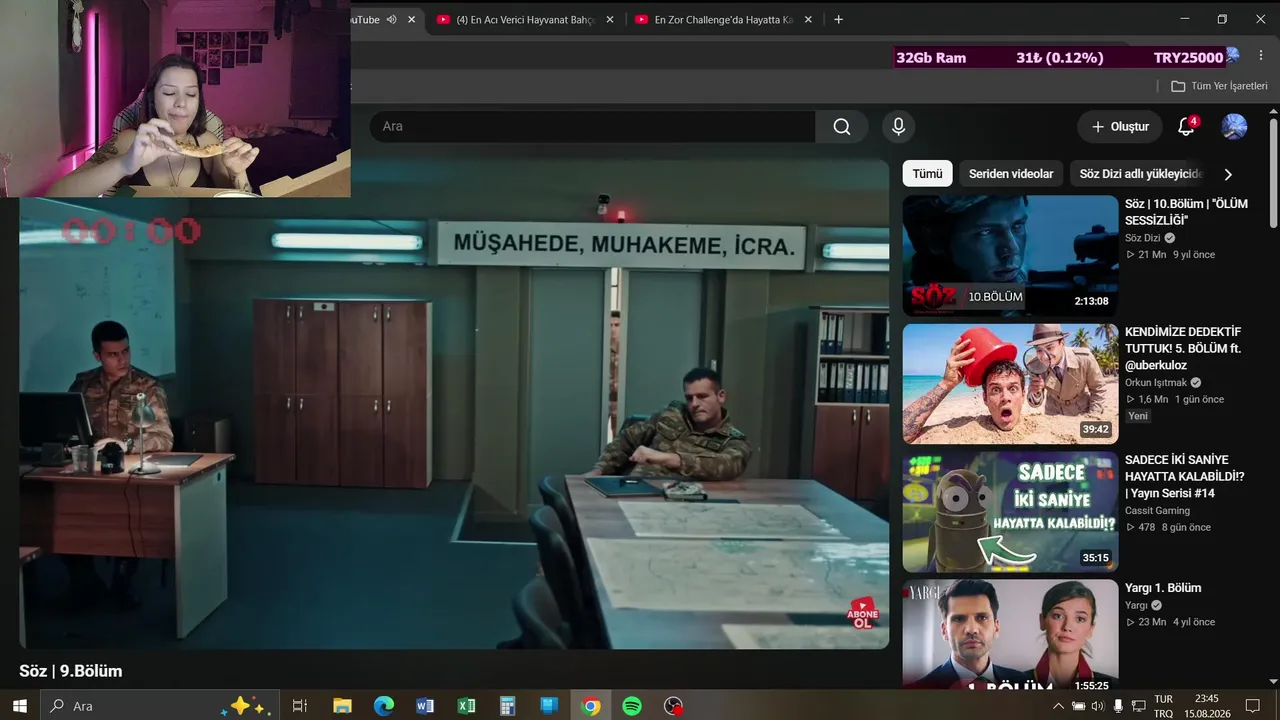Click the TUR TRQ keyboard language indicator
Screen dimensions: 1280x720
click(x=1164, y=706)
